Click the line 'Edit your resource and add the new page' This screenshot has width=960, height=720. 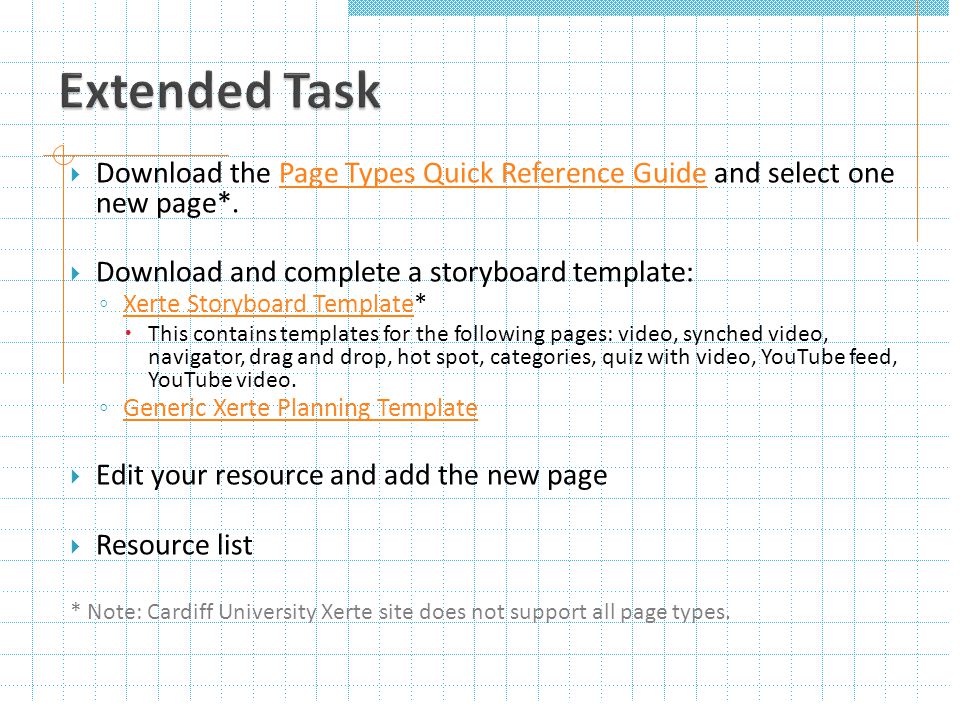pyautogui.click(x=351, y=476)
